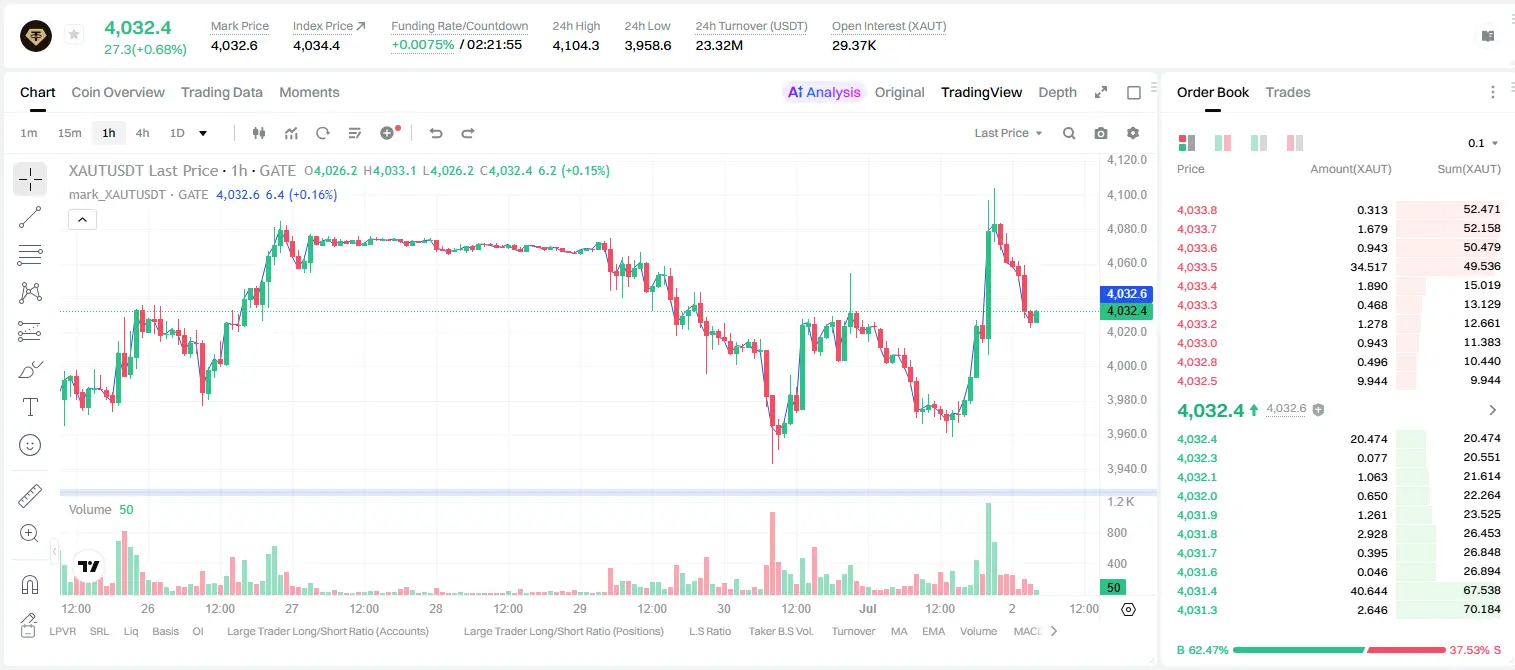Take a chart snapshot with camera icon
The height and width of the screenshot is (670, 1515).
point(1101,133)
